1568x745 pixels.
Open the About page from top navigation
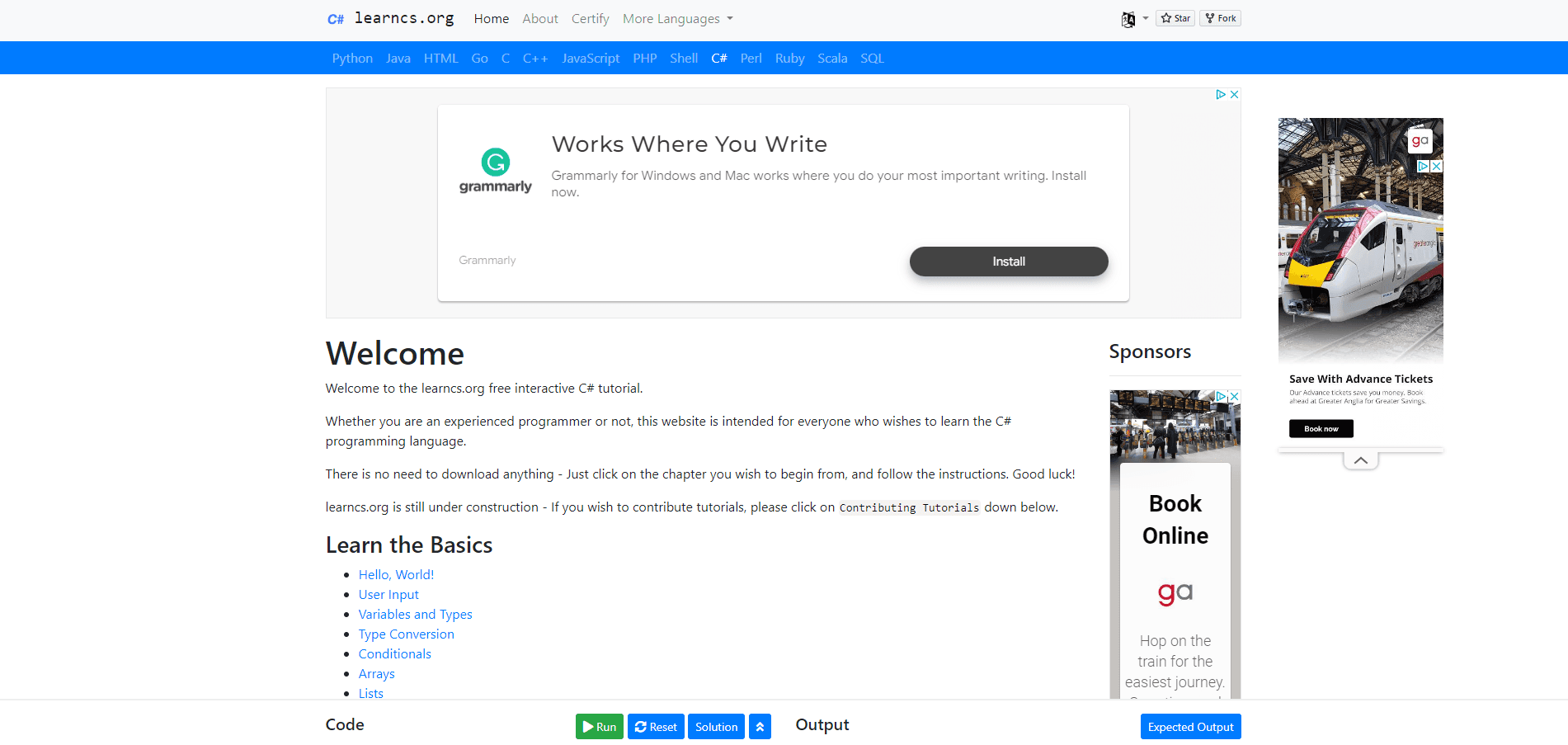(539, 19)
